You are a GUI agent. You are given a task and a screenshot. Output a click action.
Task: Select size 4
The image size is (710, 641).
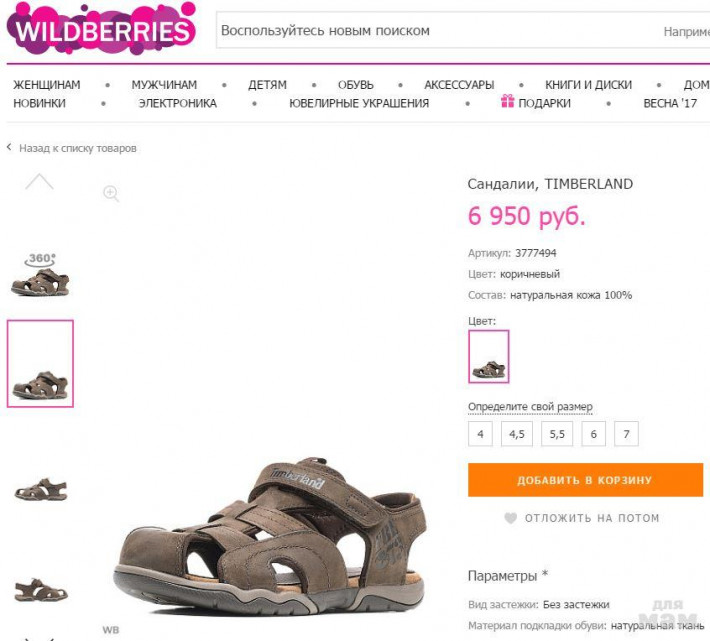point(480,434)
